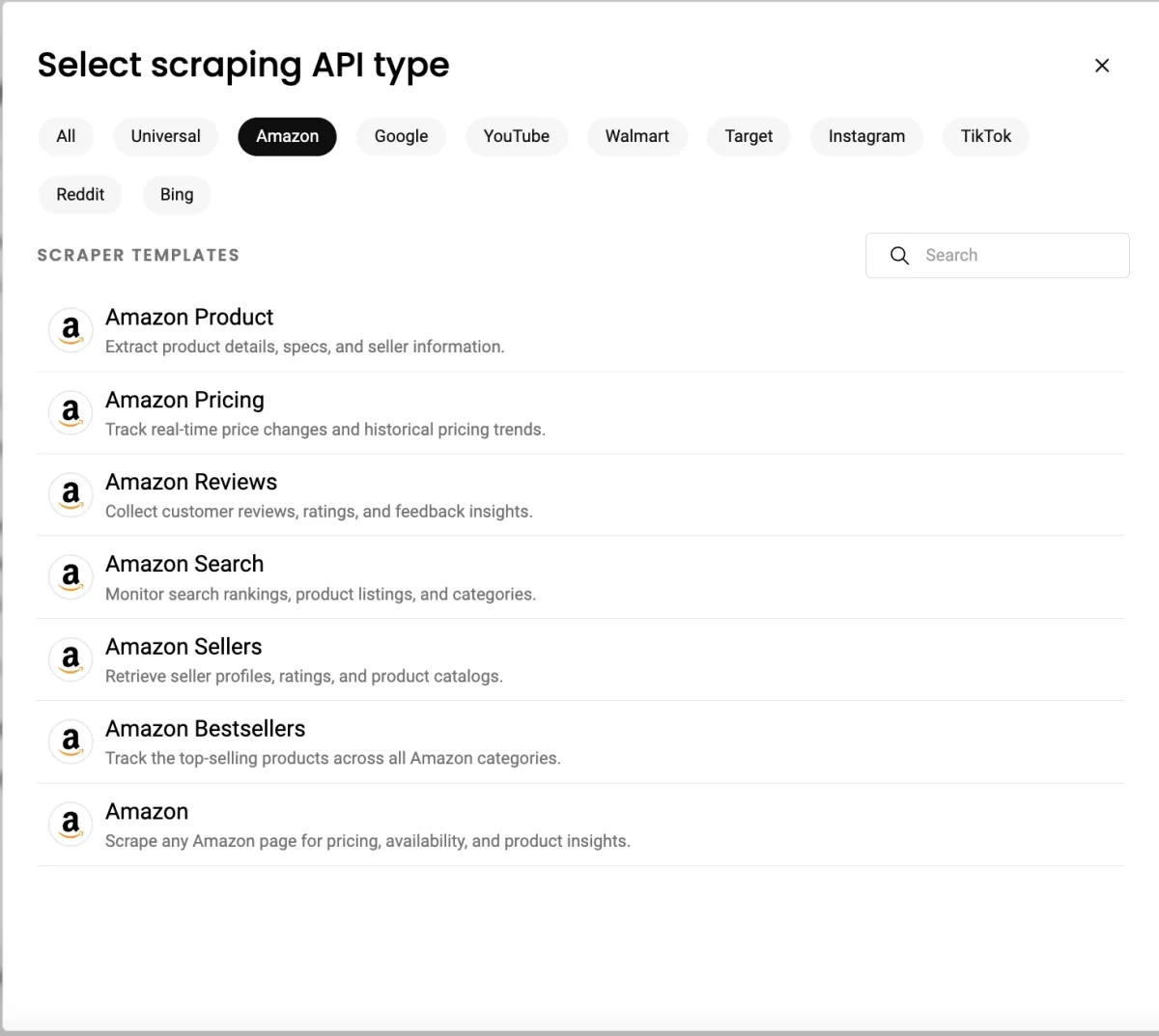This screenshot has width=1159, height=1036.
Task: Click 'Monitor search rankings' description text
Action: tap(321, 594)
